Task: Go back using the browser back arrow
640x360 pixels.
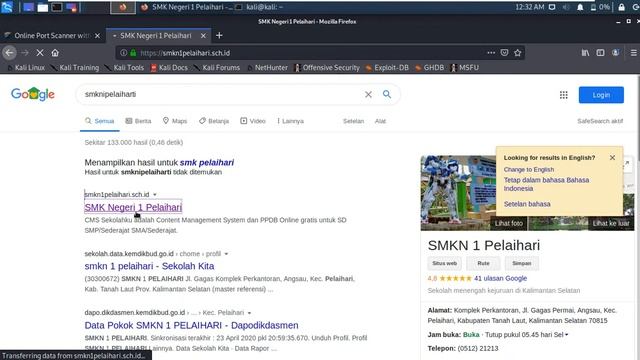Action: coord(9,53)
